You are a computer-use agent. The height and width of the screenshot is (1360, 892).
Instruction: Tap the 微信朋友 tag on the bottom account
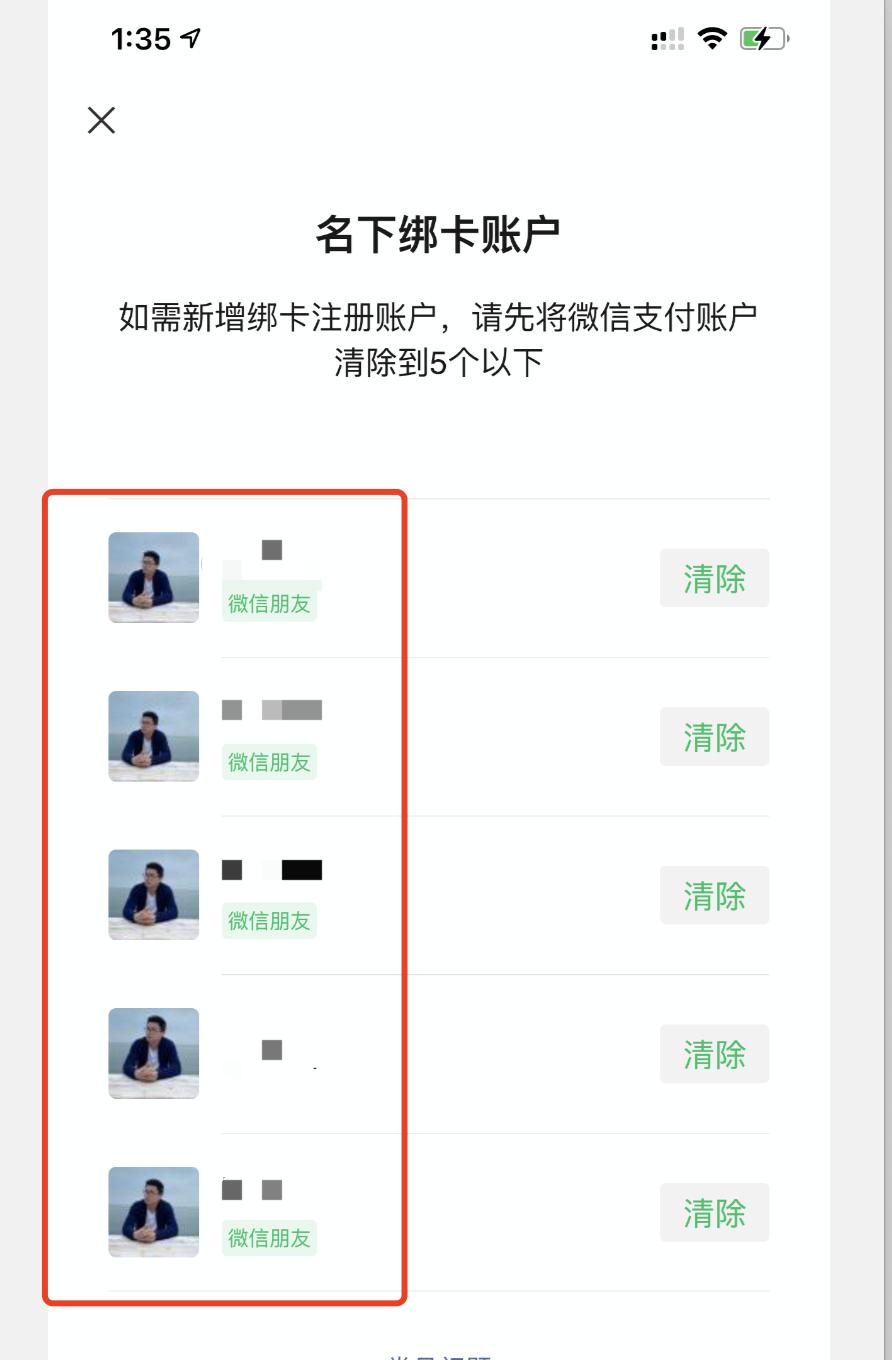click(x=268, y=1237)
